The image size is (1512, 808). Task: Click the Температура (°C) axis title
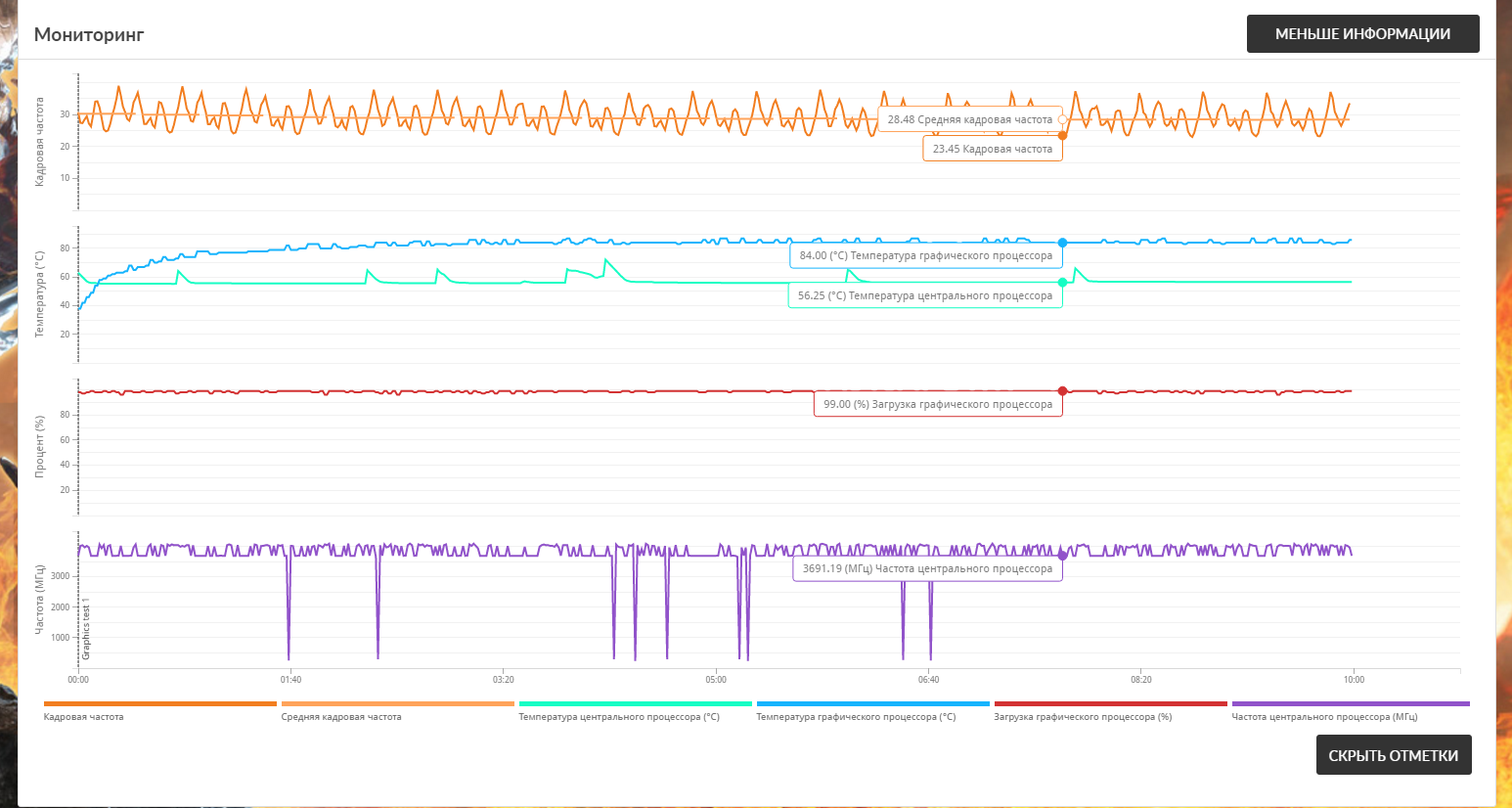pyautogui.click(x=40, y=294)
